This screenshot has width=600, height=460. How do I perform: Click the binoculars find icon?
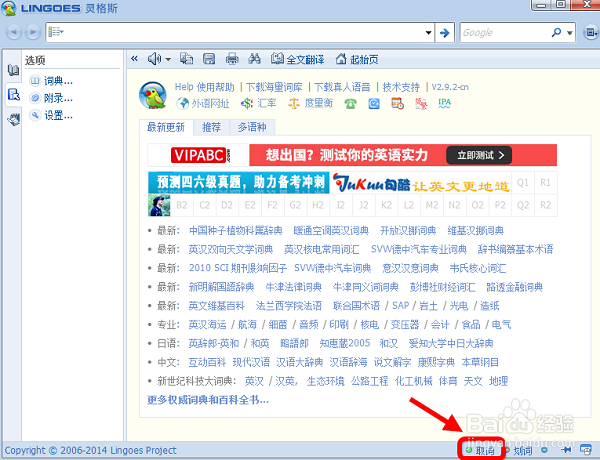pos(254,59)
